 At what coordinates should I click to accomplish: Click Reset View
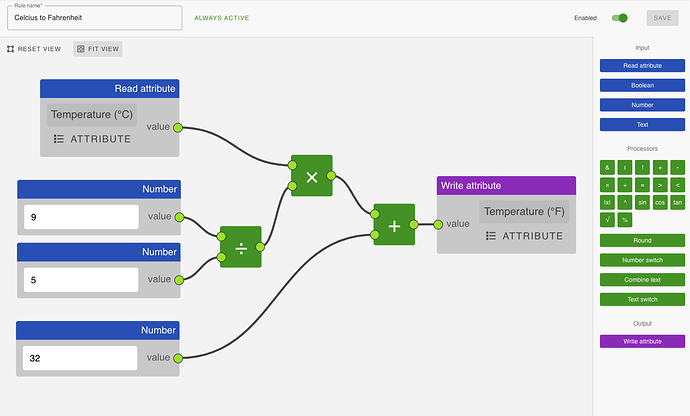tap(35, 49)
